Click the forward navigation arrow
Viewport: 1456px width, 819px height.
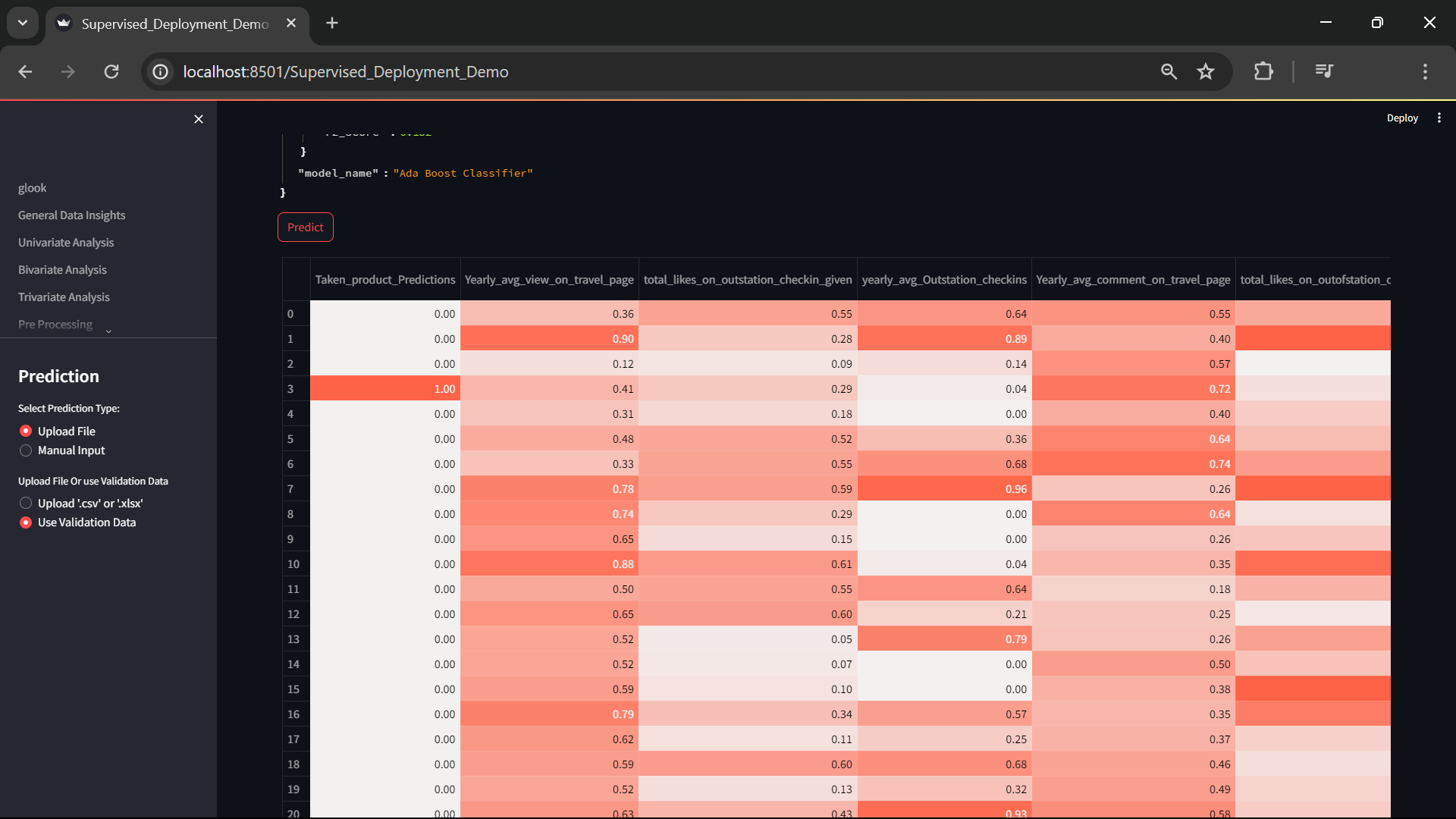(67, 71)
